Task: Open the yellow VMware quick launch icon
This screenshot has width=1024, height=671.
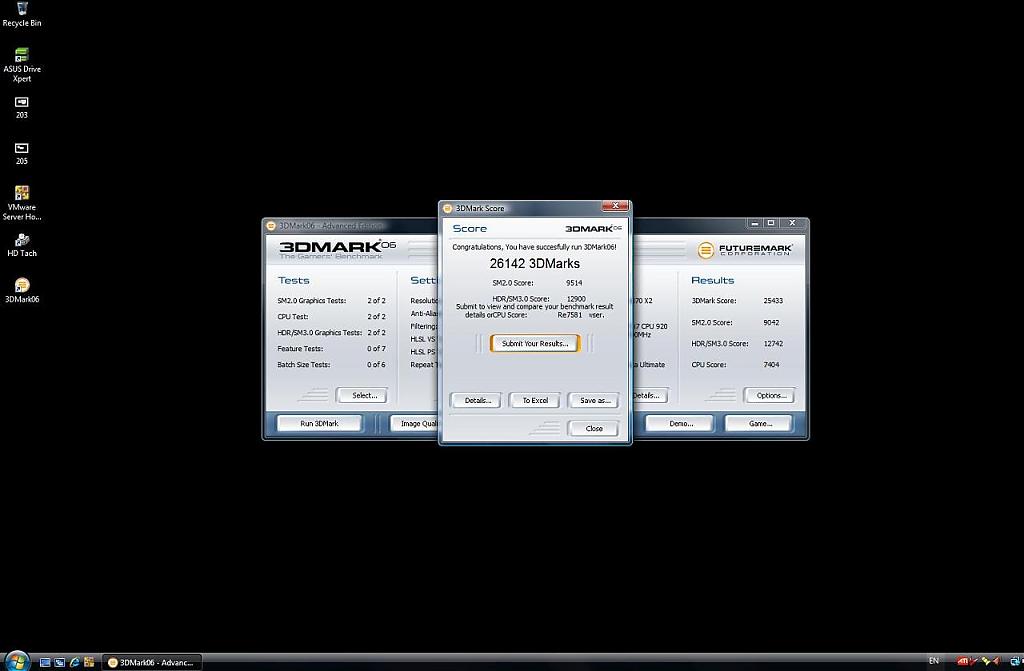Action: [89, 663]
